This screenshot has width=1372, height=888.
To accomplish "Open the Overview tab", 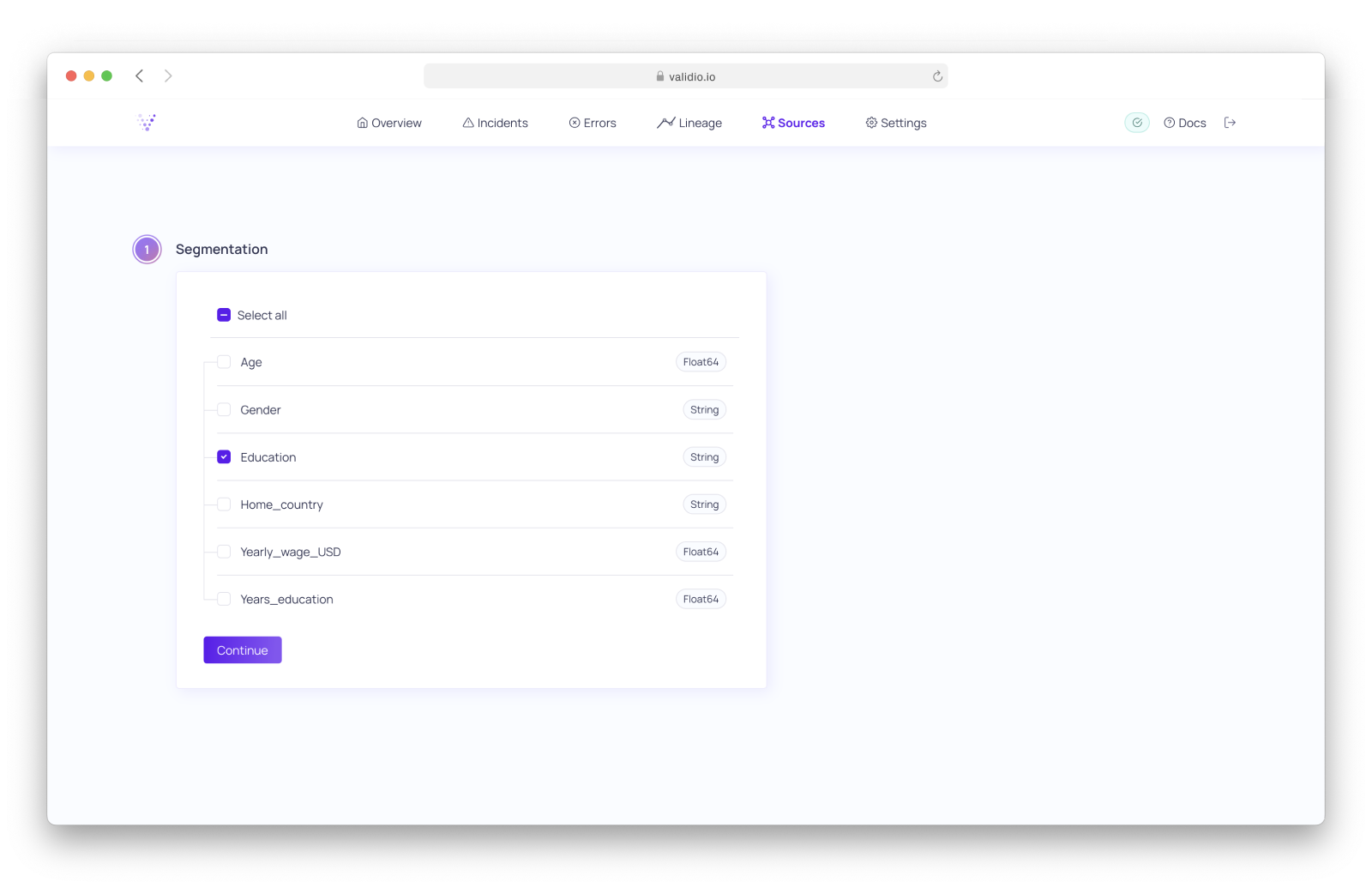I will [x=389, y=123].
